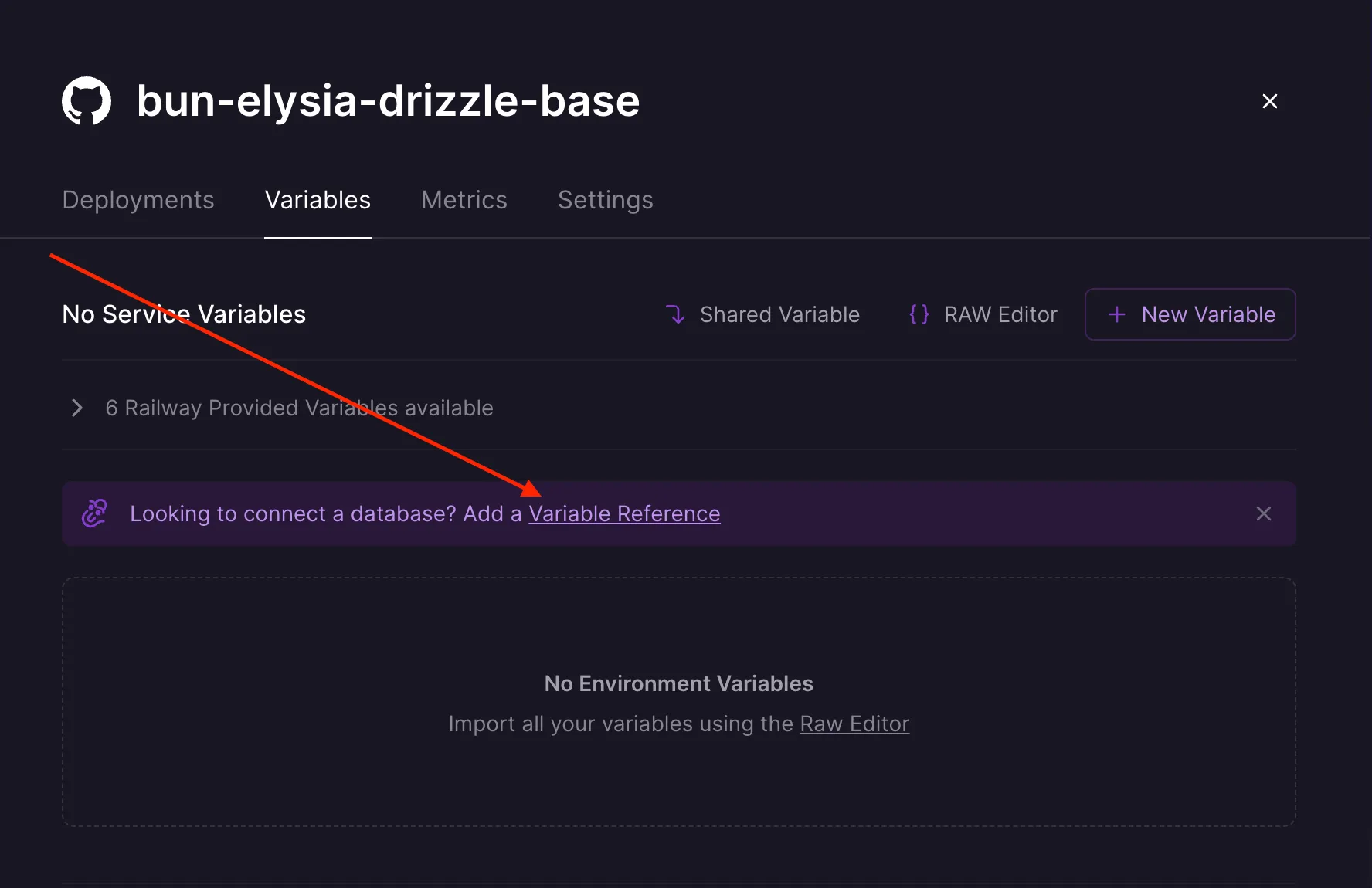
Task: Open the Metrics tab
Action: click(464, 200)
